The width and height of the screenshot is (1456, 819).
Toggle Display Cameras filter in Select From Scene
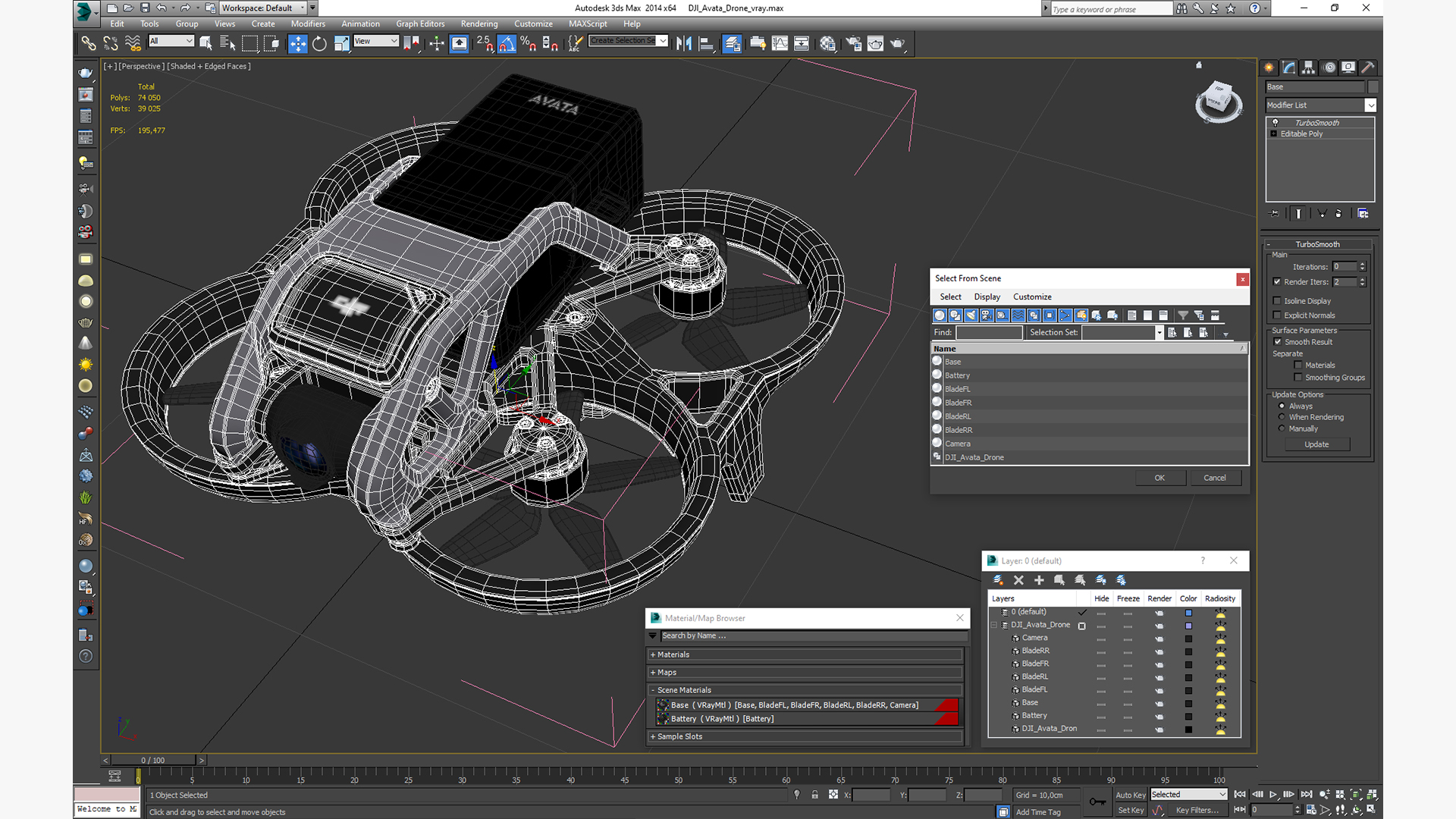[987, 315]
